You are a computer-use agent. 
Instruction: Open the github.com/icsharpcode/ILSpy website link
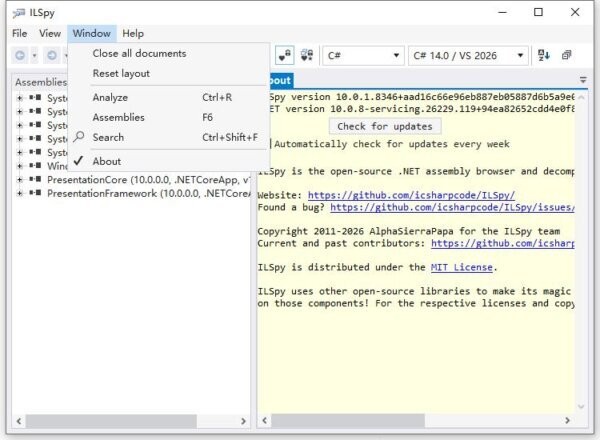click(411, 196)
